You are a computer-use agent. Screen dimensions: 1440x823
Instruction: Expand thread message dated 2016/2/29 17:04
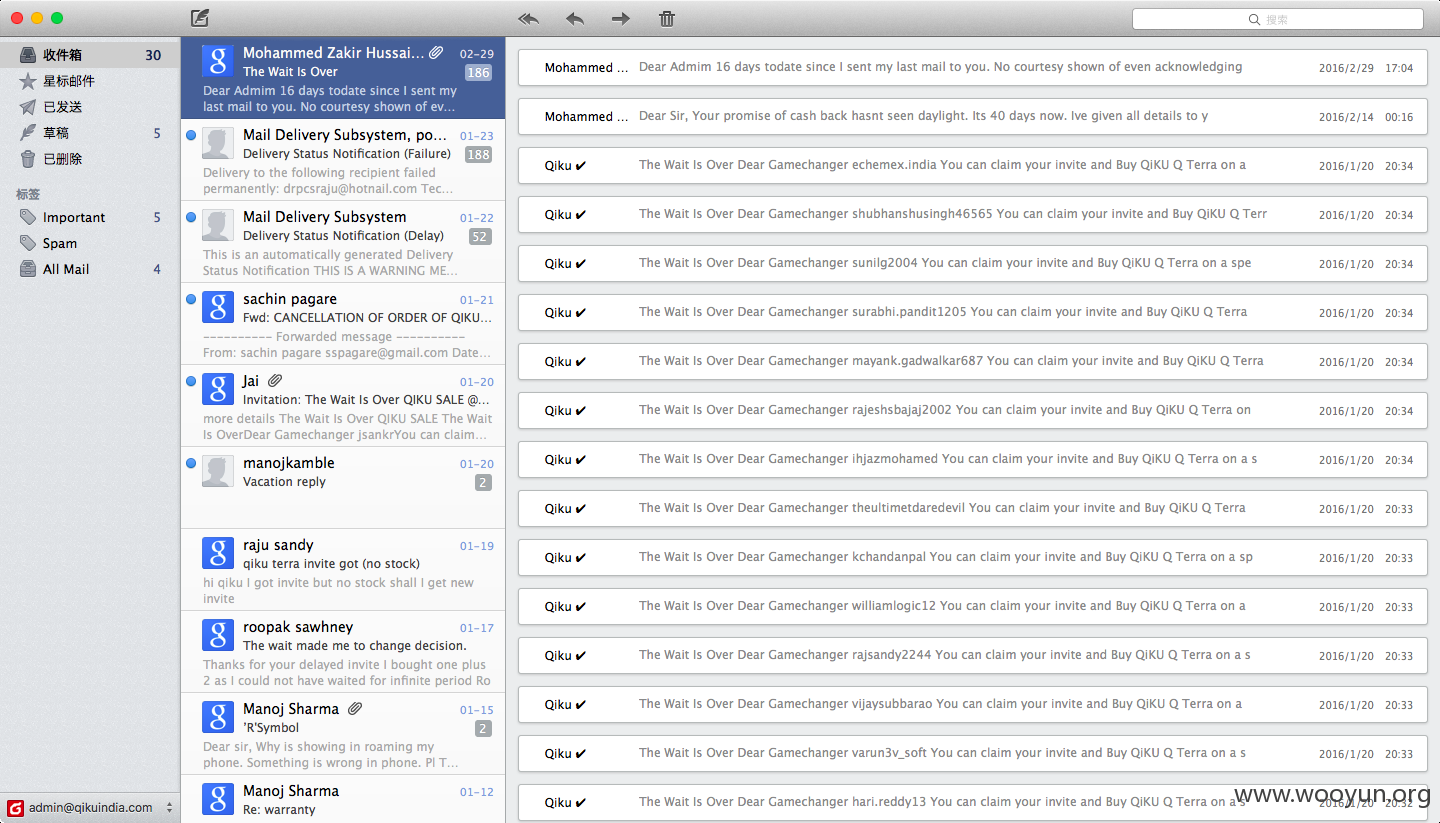[972, 68]
